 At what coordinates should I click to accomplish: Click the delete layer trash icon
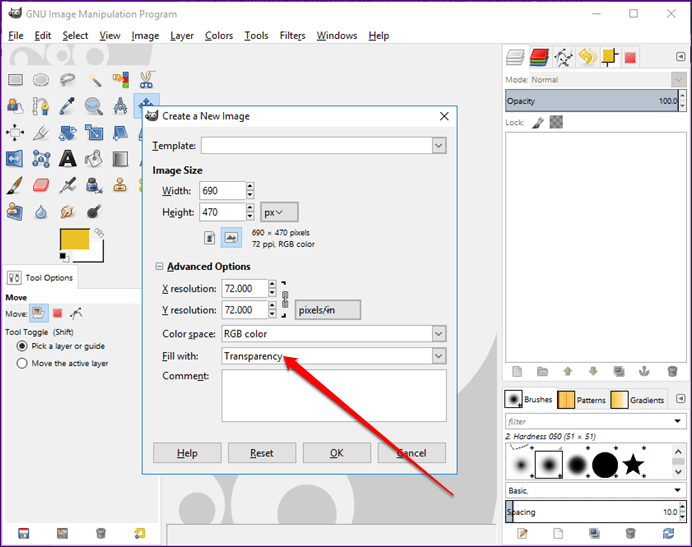pos(672,371)
